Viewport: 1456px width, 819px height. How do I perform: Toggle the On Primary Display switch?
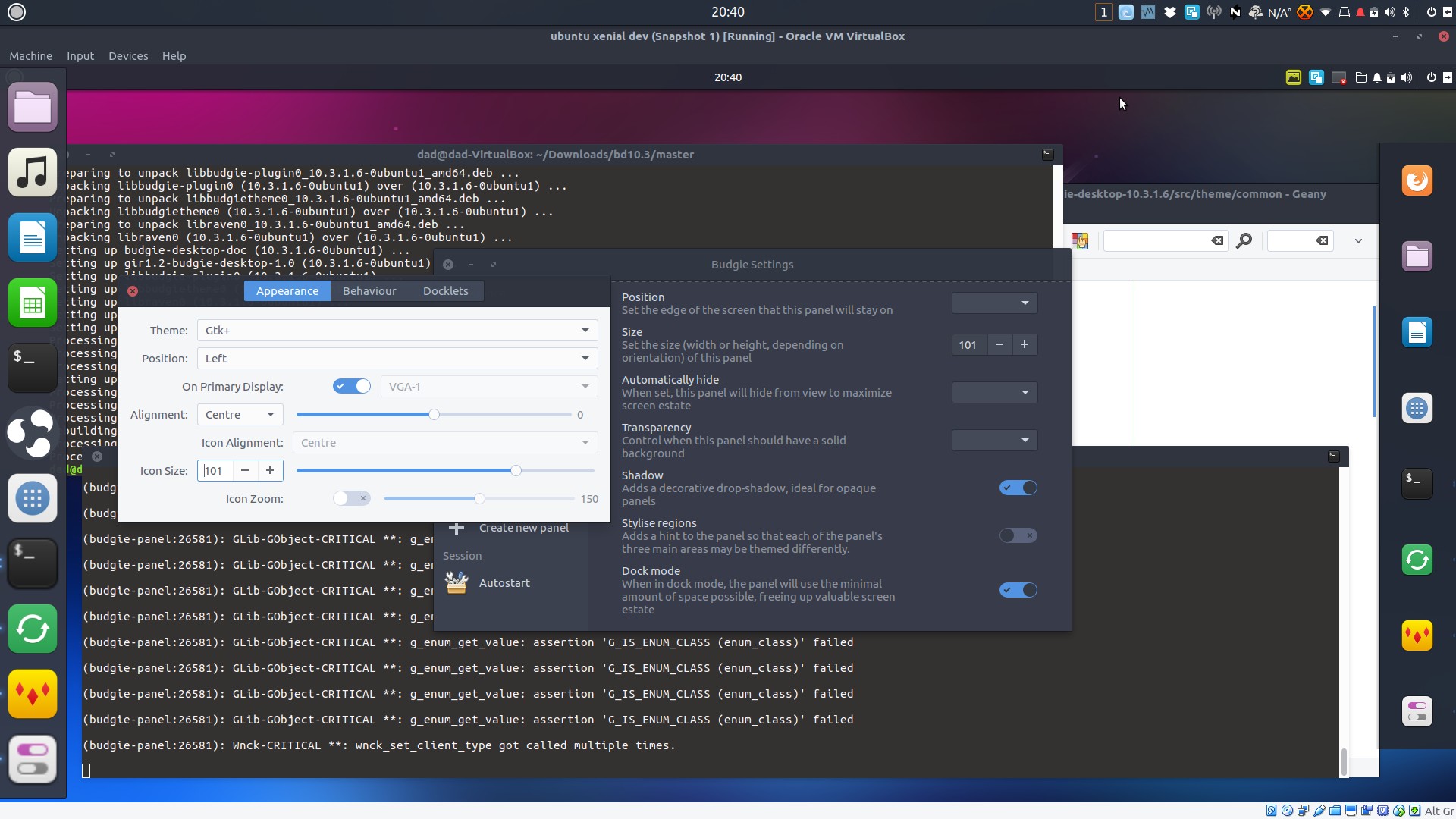[x=351, y=386]
